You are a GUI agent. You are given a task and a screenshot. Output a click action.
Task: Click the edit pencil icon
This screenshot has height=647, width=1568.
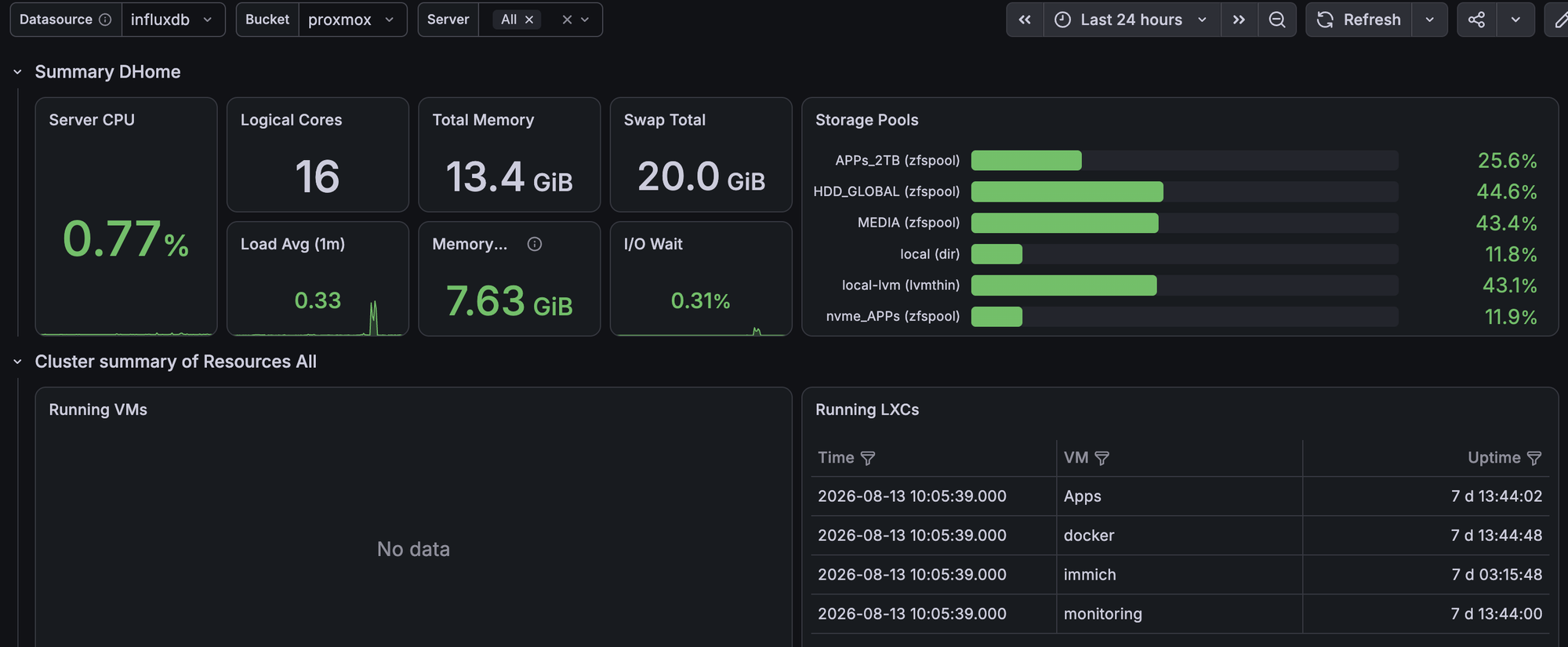click(1559, 20)
